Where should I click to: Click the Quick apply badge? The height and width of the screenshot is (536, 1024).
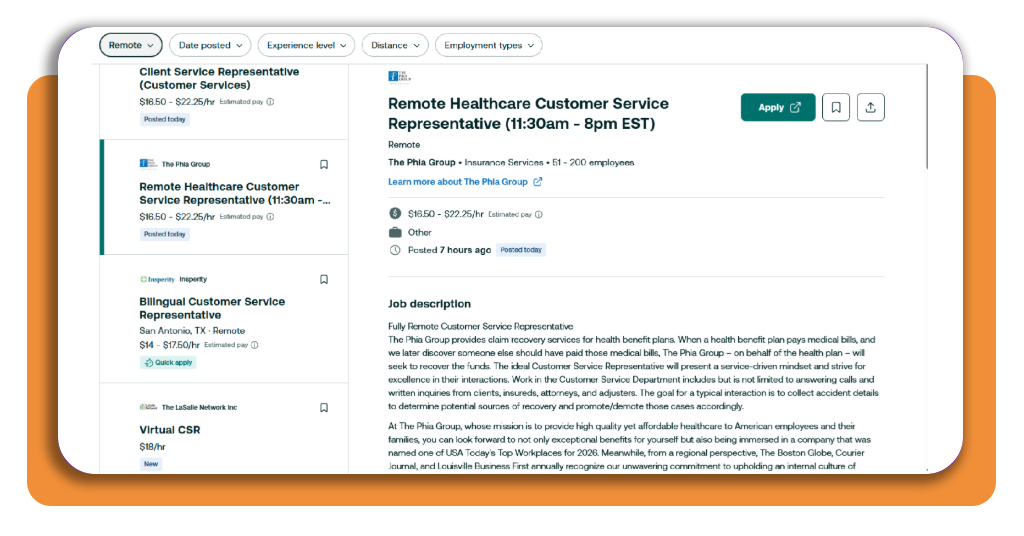[168, 362]
